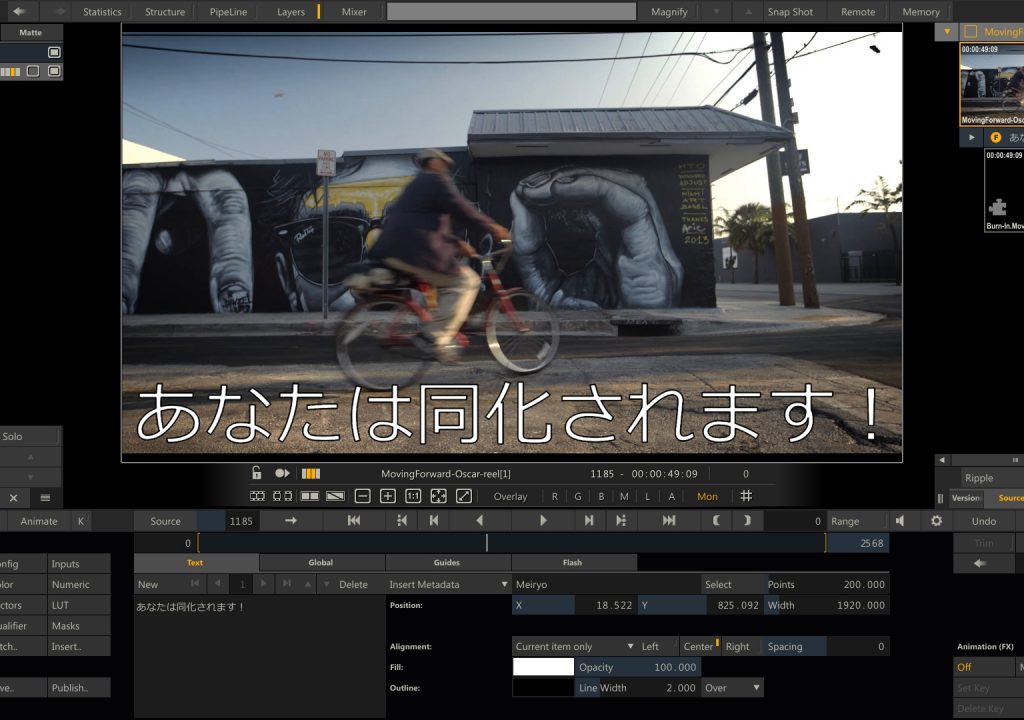Switch to the Global tab
The image size is (1024, 720).
[x=321, y=562]
